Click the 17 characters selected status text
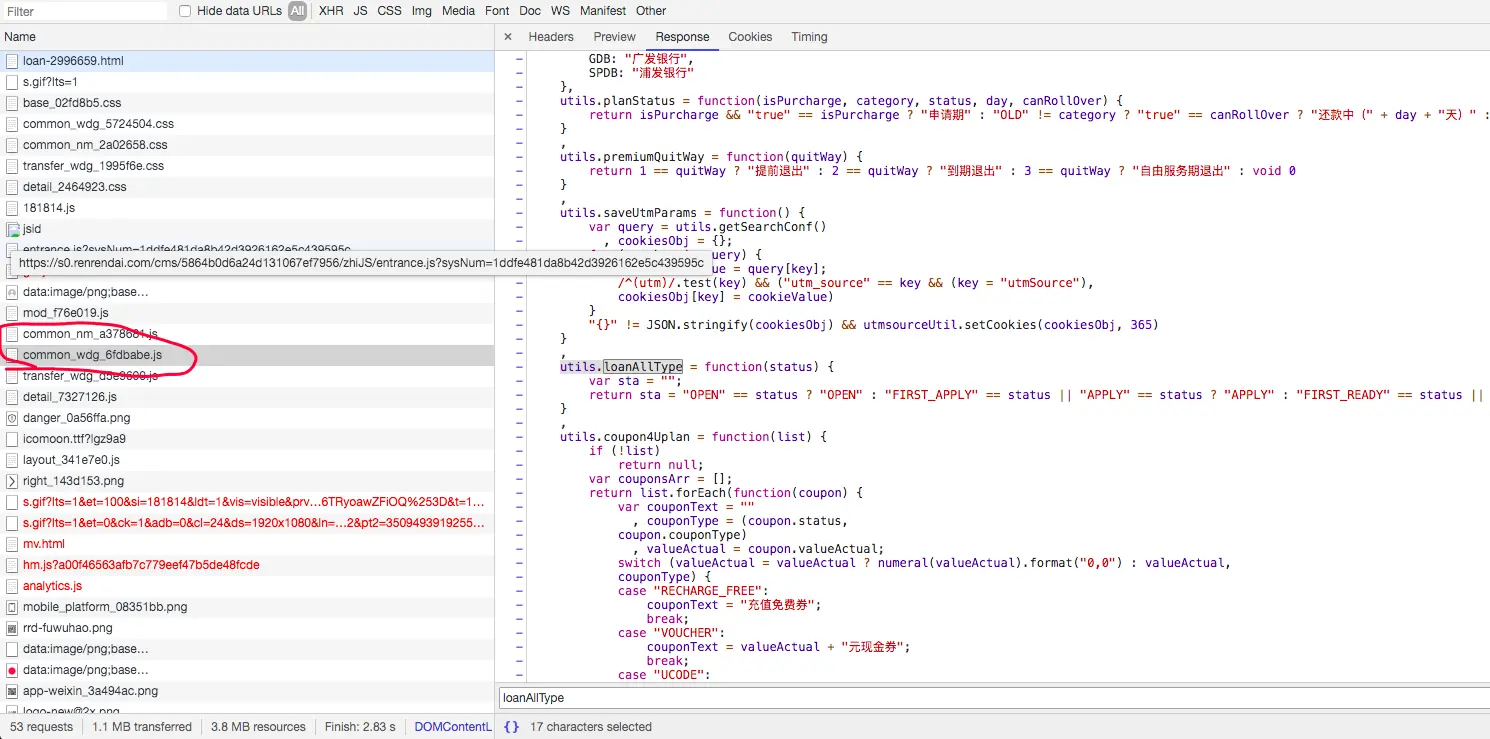The width and height of the screenshot is (1490, 739). (591, 727)
